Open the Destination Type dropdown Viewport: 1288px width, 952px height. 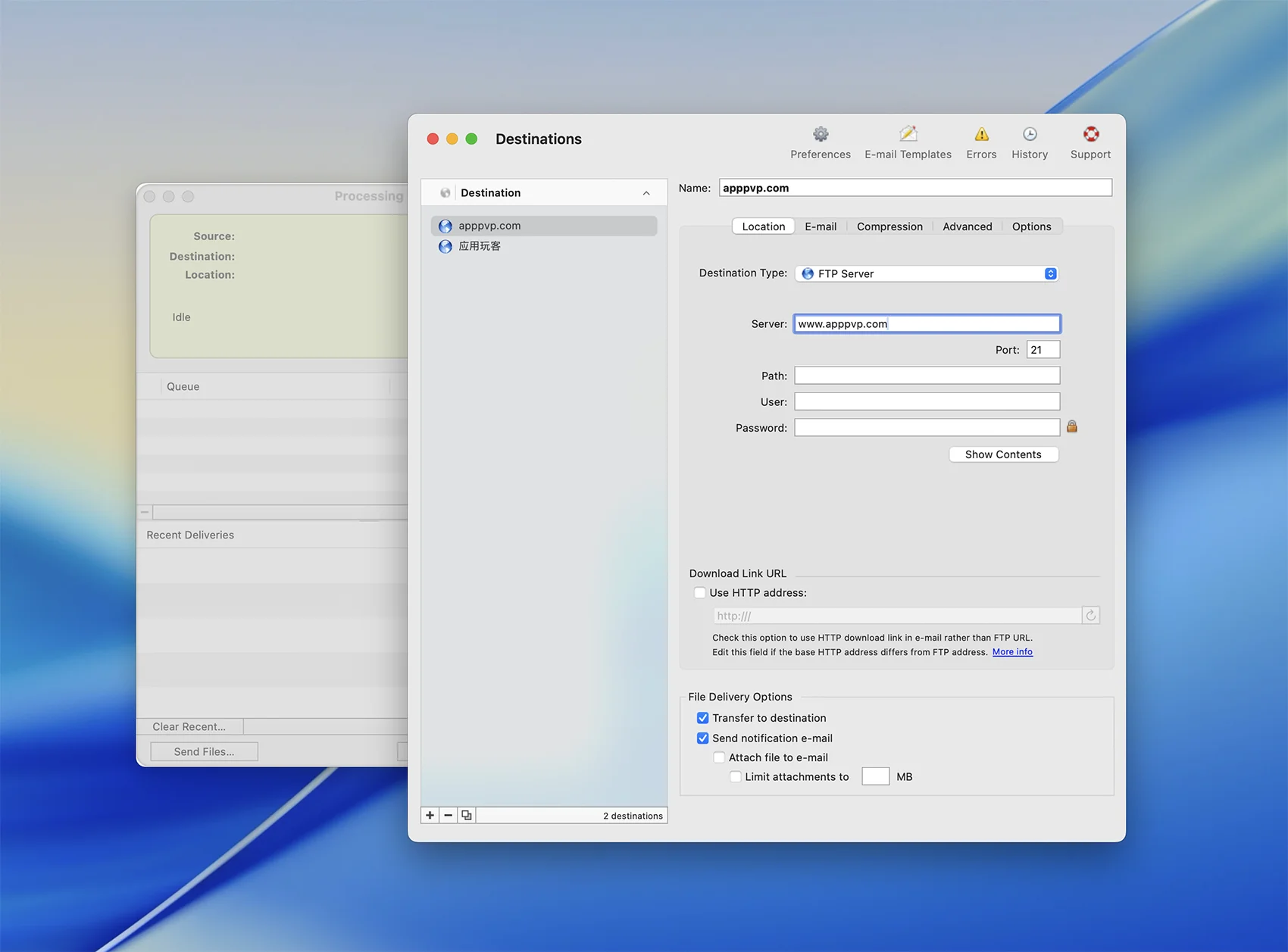[x=927, y=274]
